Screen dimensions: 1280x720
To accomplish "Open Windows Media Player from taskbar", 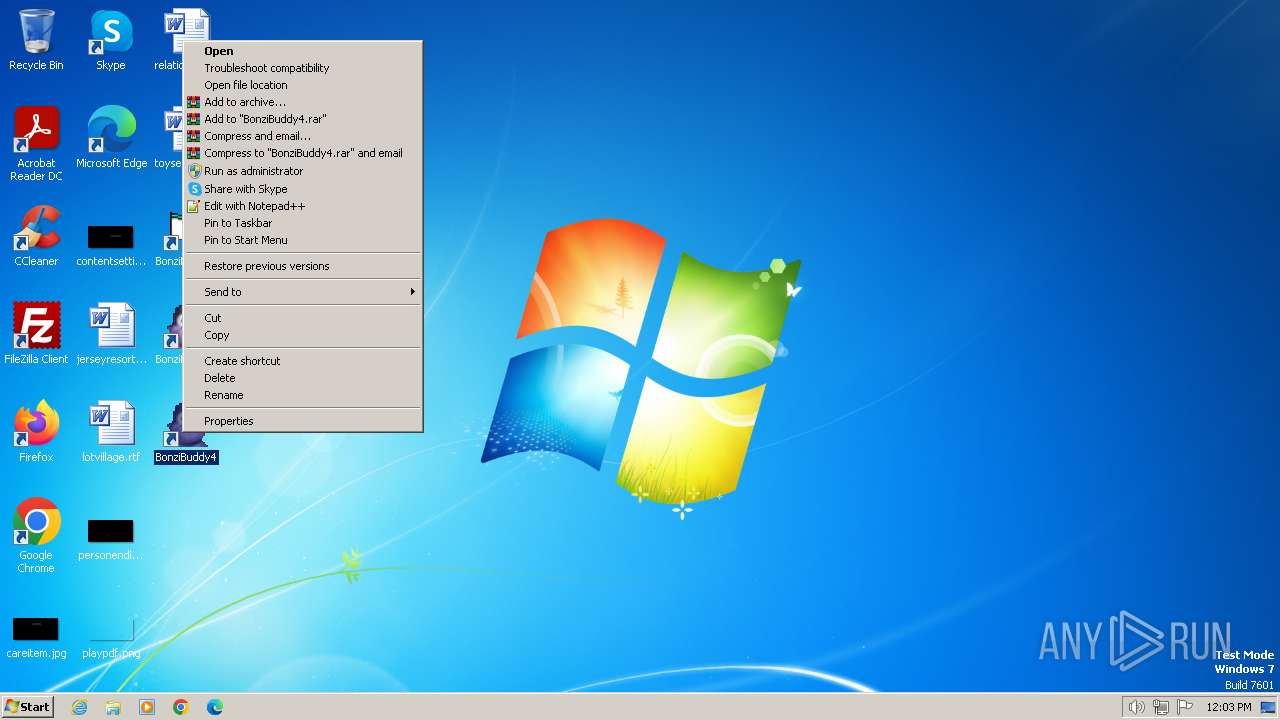I will [x=147, y=707].
